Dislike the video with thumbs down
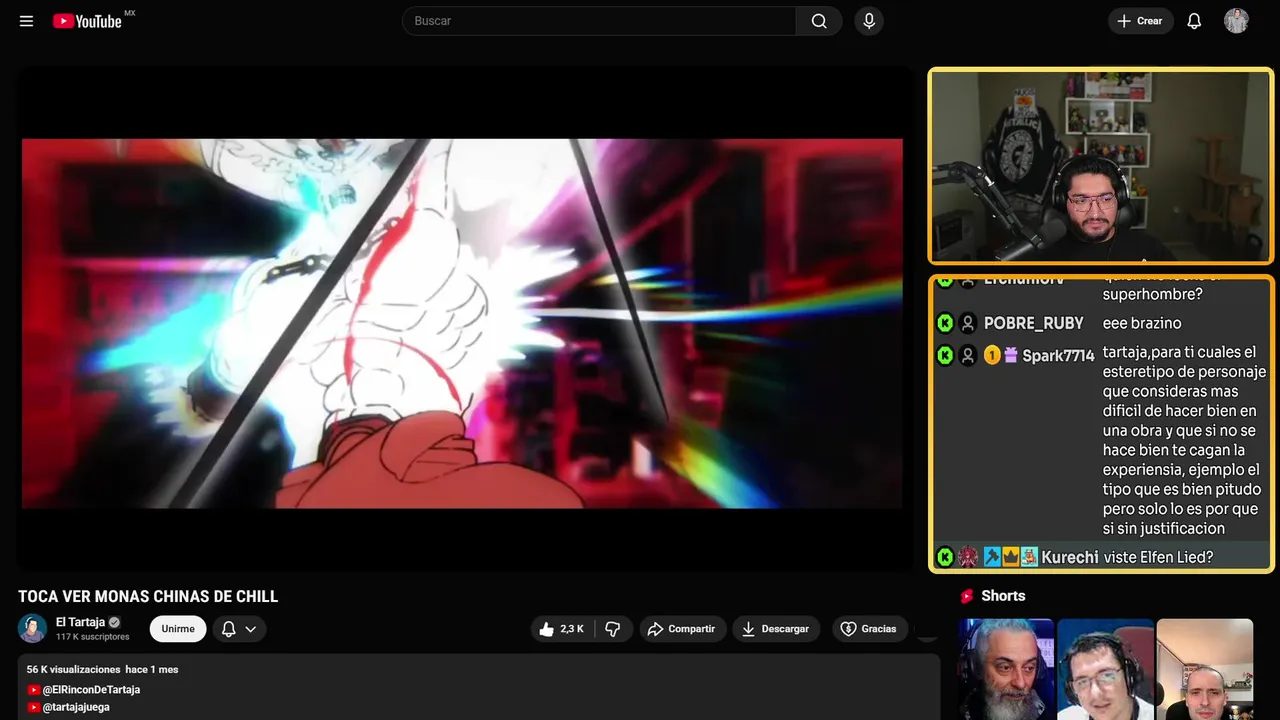 pos(613,629)
